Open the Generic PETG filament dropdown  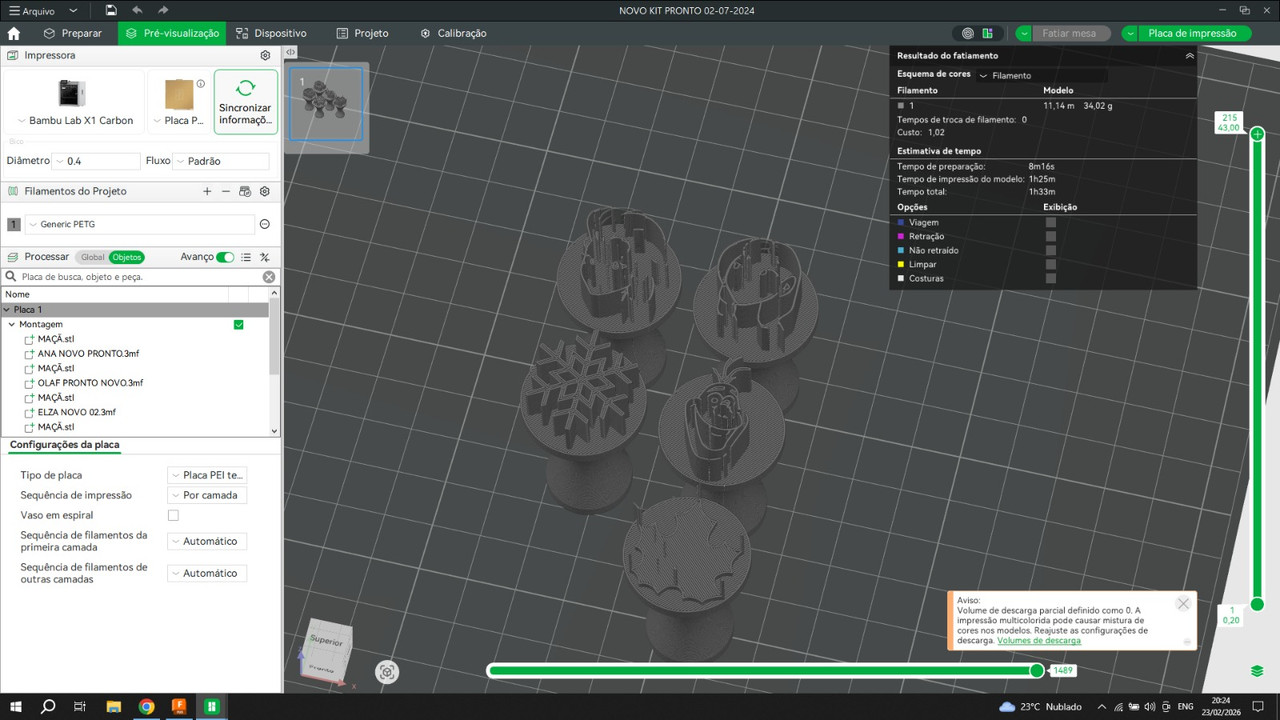point(139,224)
